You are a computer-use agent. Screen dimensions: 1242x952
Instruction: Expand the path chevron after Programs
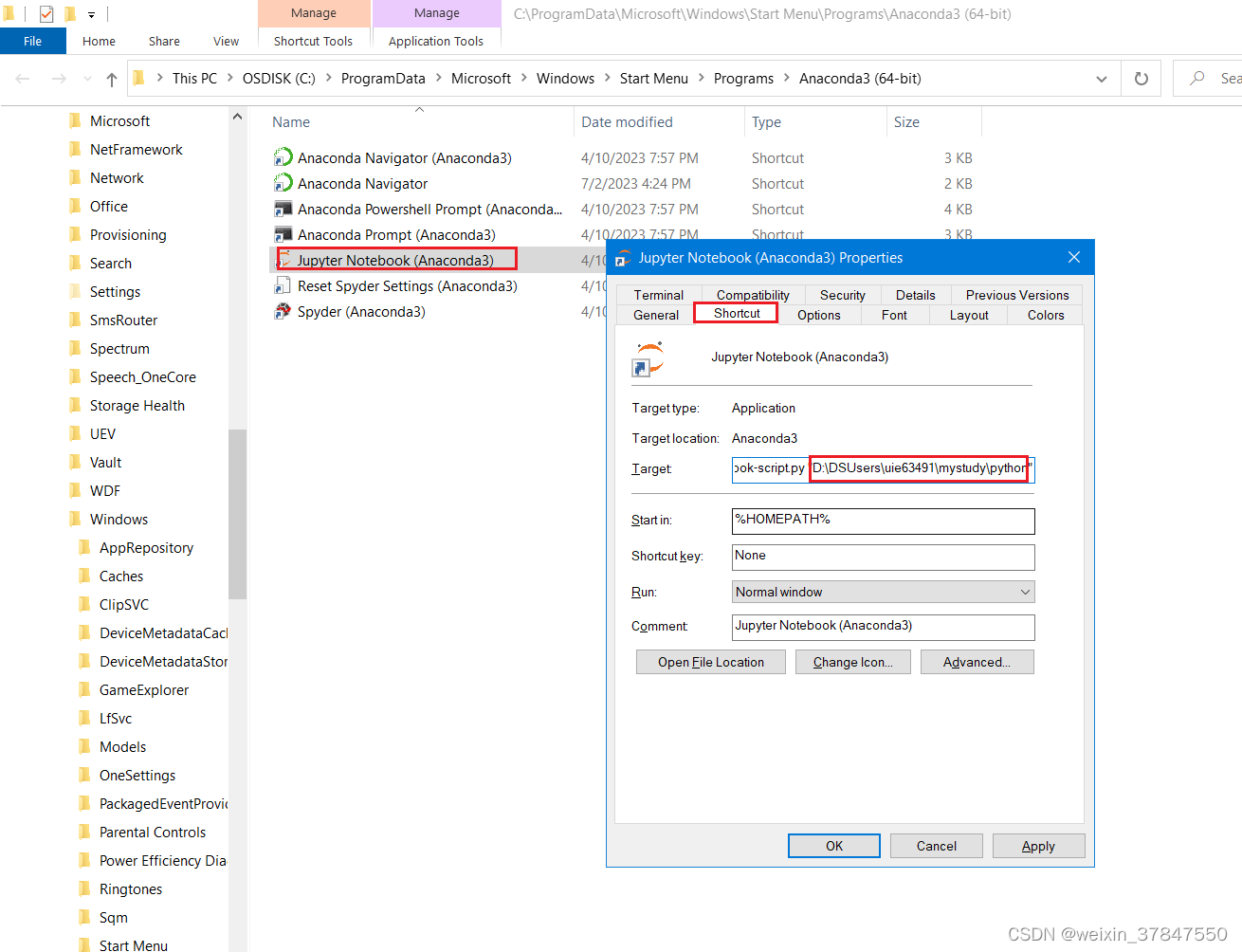[786, 78]
